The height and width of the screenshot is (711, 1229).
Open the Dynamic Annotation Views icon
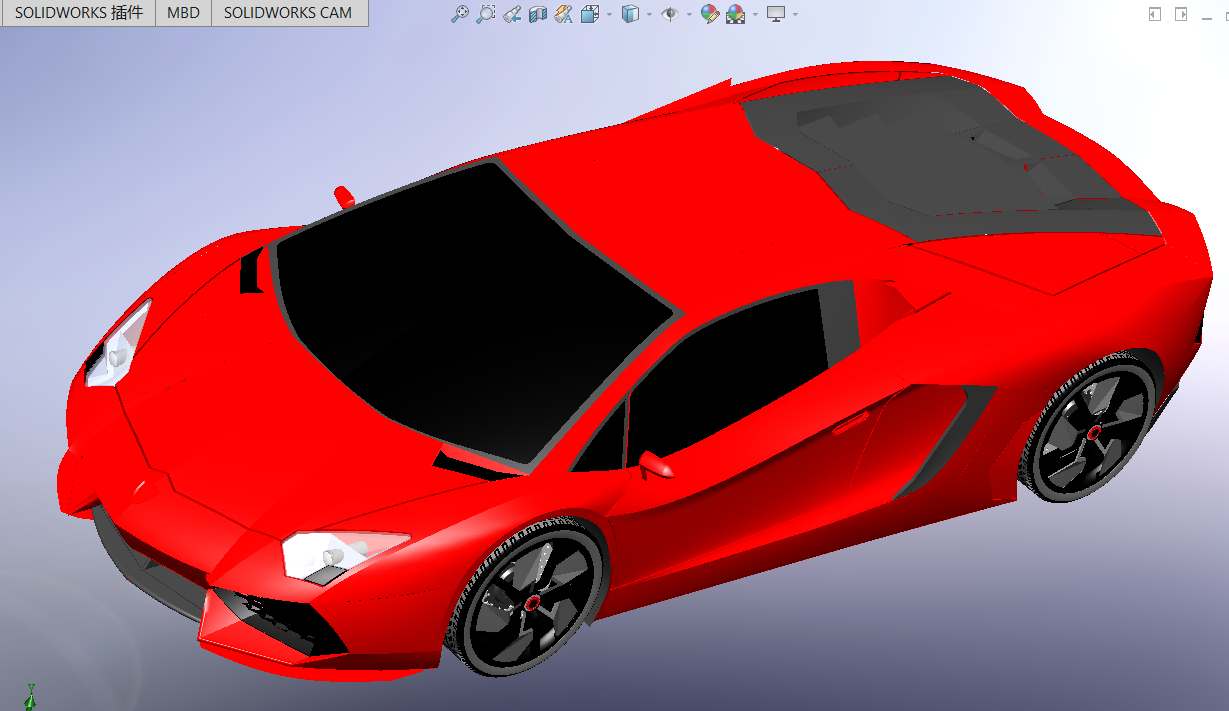(563, 14)
